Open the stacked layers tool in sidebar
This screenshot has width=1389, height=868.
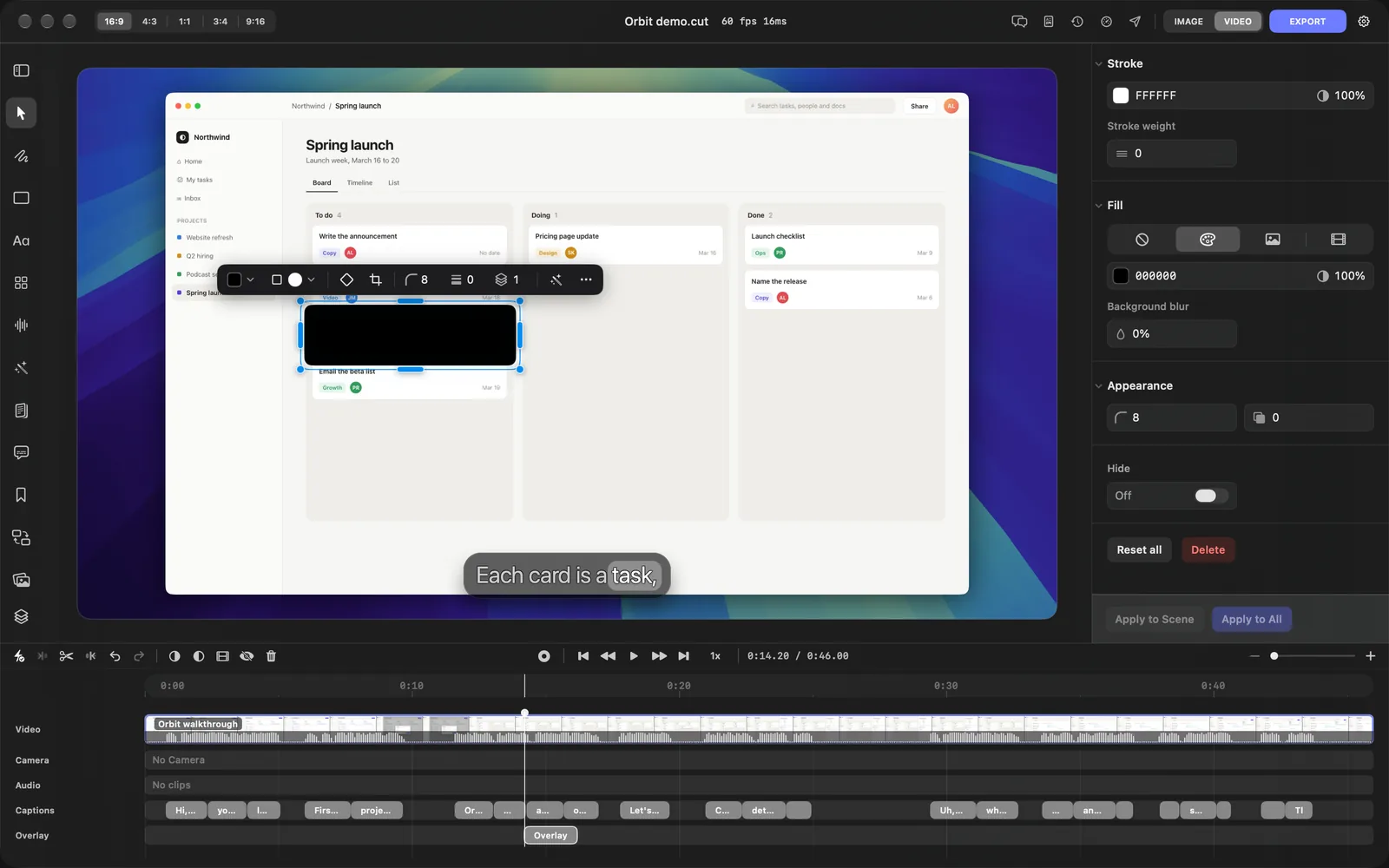point(22,616)
